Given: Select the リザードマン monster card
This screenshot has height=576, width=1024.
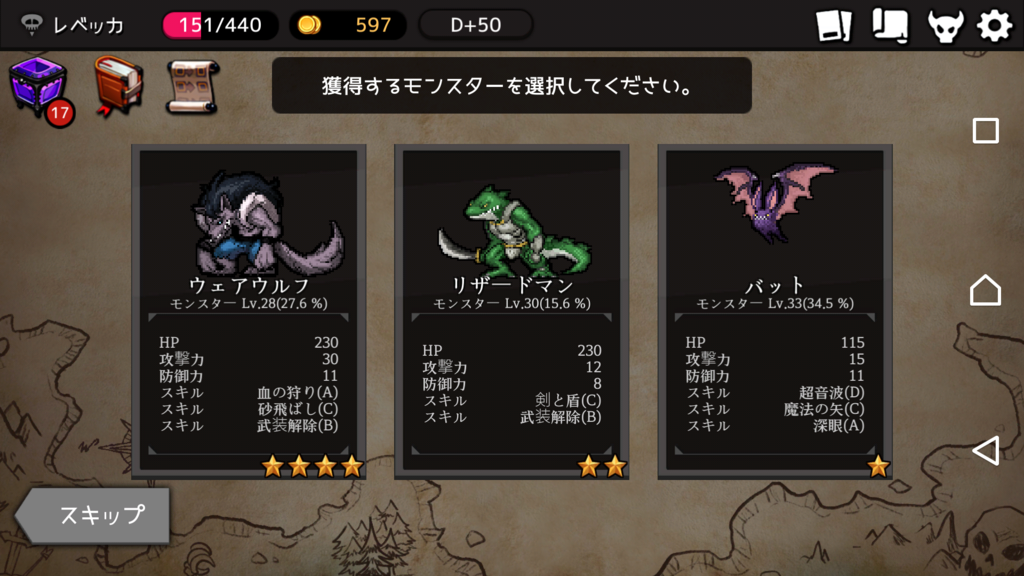Looking at the screenshot, I should (x=511, y=312).
